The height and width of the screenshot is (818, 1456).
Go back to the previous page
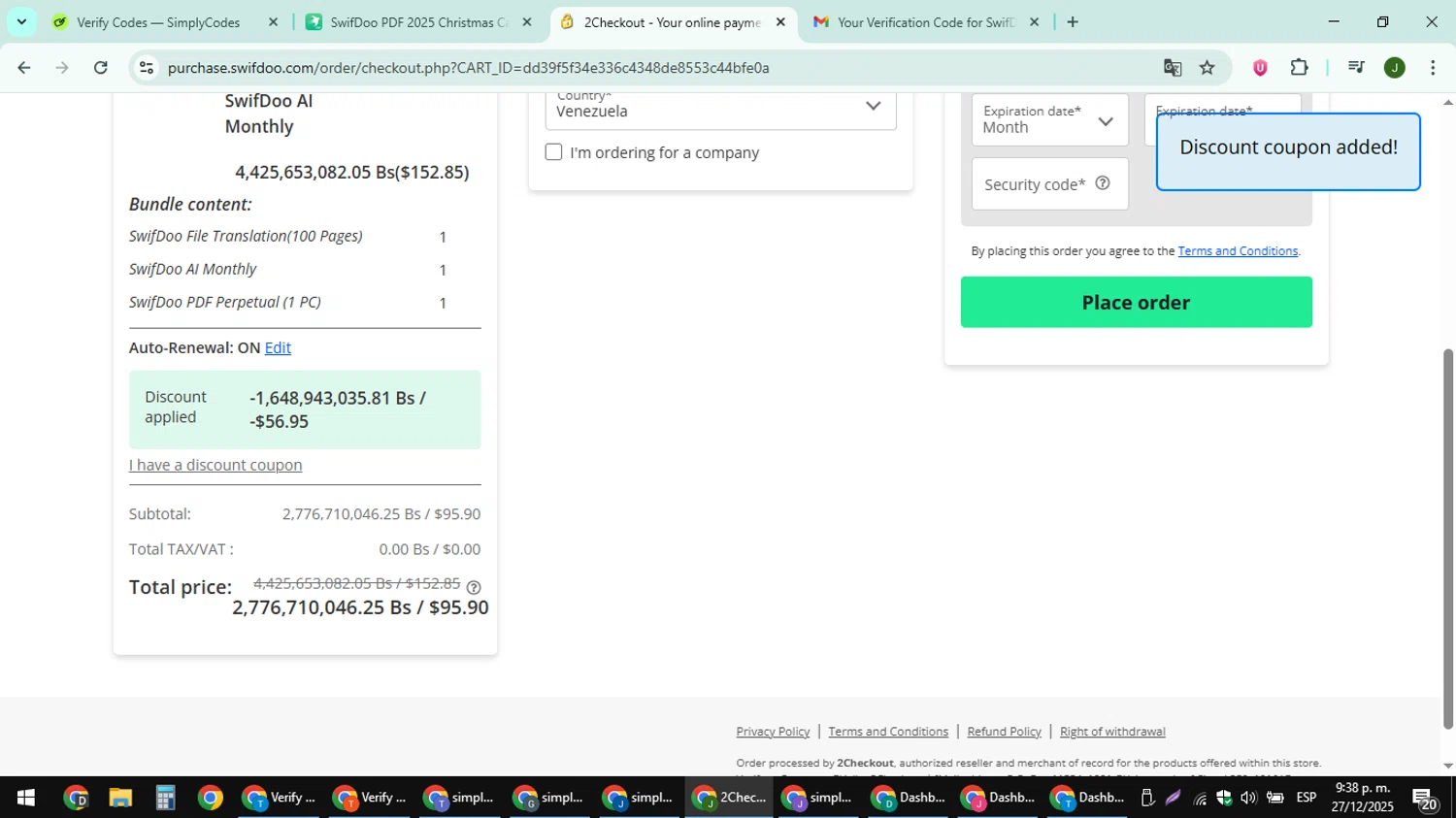(x=23, y=68)
